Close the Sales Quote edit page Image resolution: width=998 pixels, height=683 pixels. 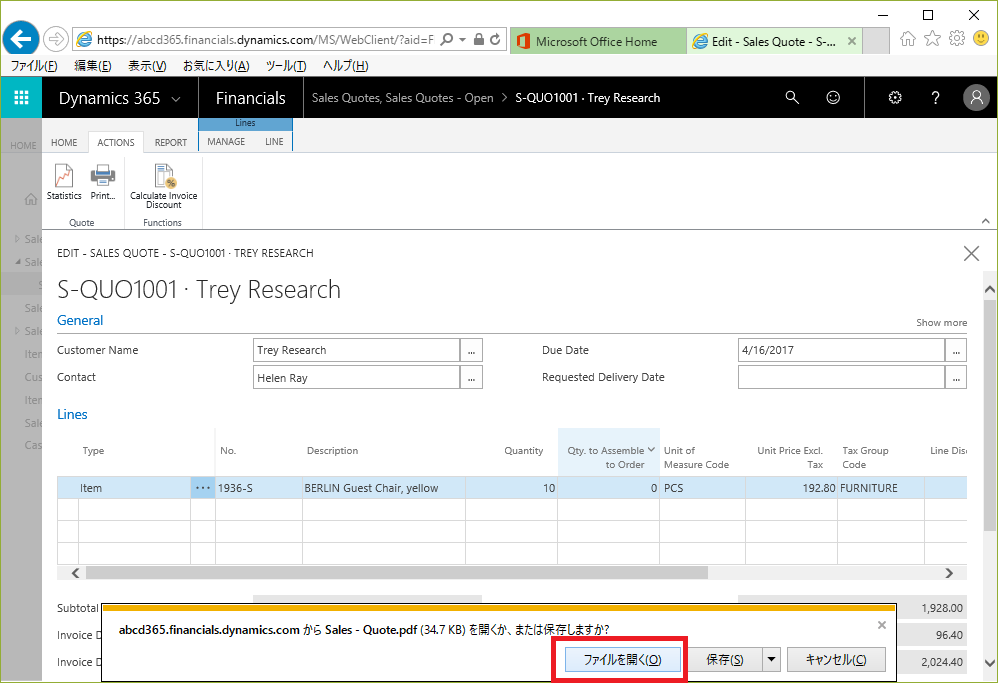[971, 253]
